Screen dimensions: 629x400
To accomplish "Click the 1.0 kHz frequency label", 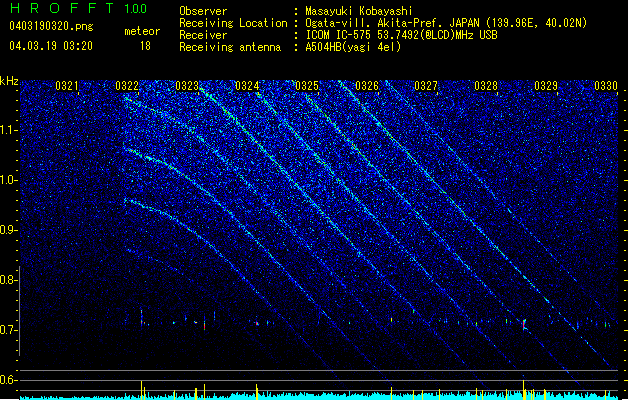I will pos(8,180).
